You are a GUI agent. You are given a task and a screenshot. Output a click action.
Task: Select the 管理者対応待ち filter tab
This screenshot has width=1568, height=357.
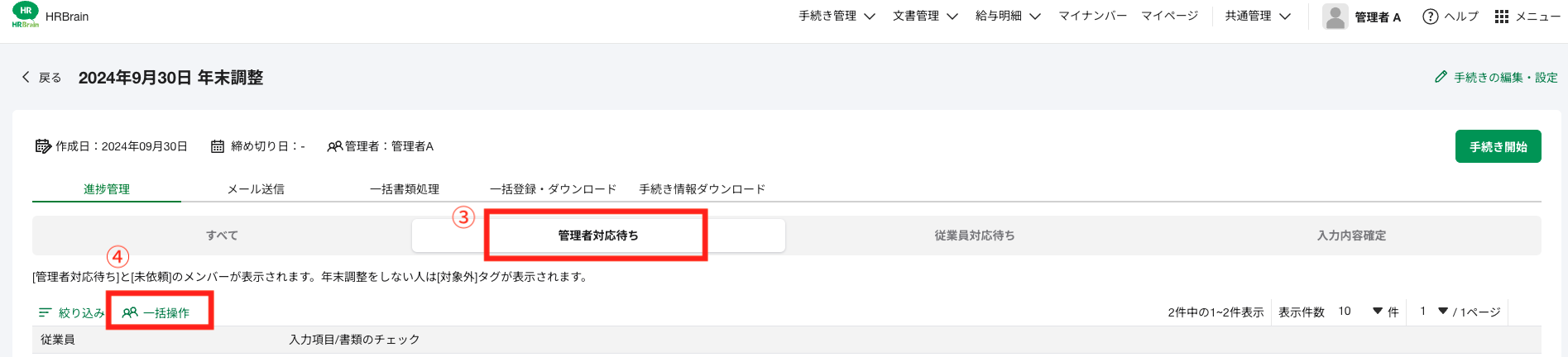point(597,236)
